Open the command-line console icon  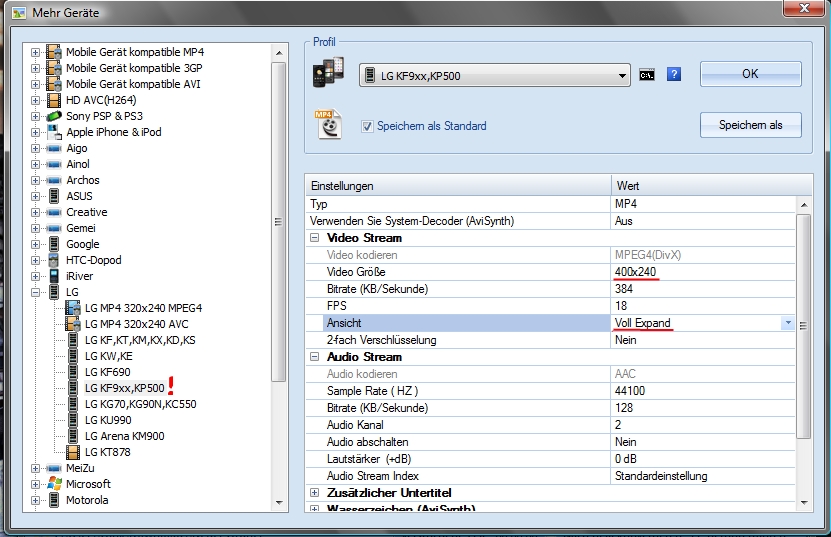coord(647,75)
